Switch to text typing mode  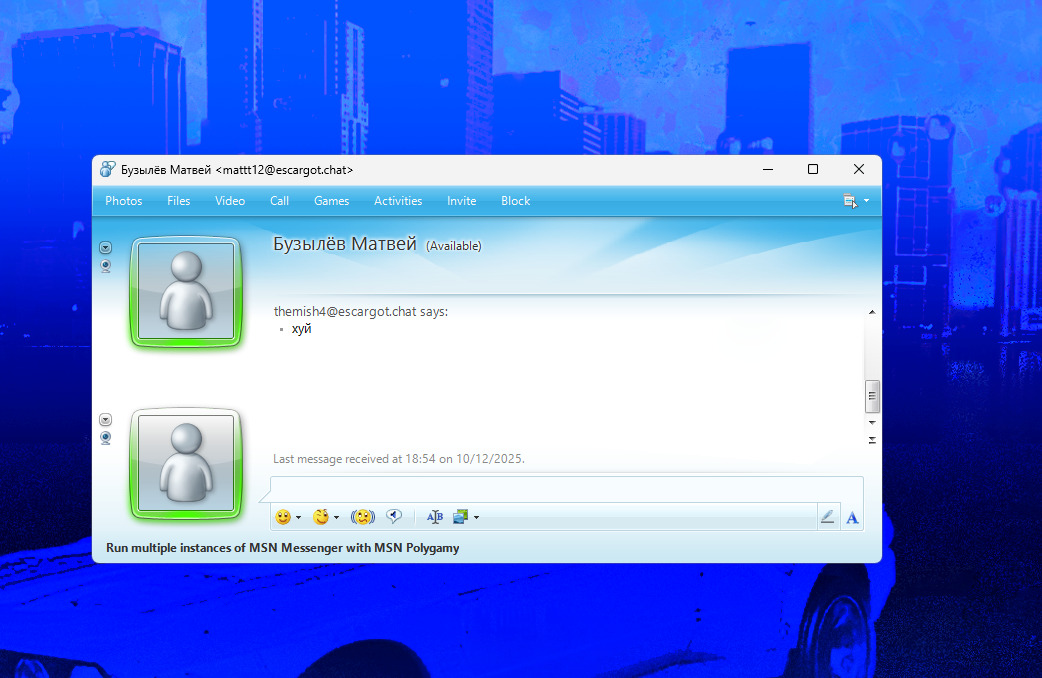click(x=853, y=517)
